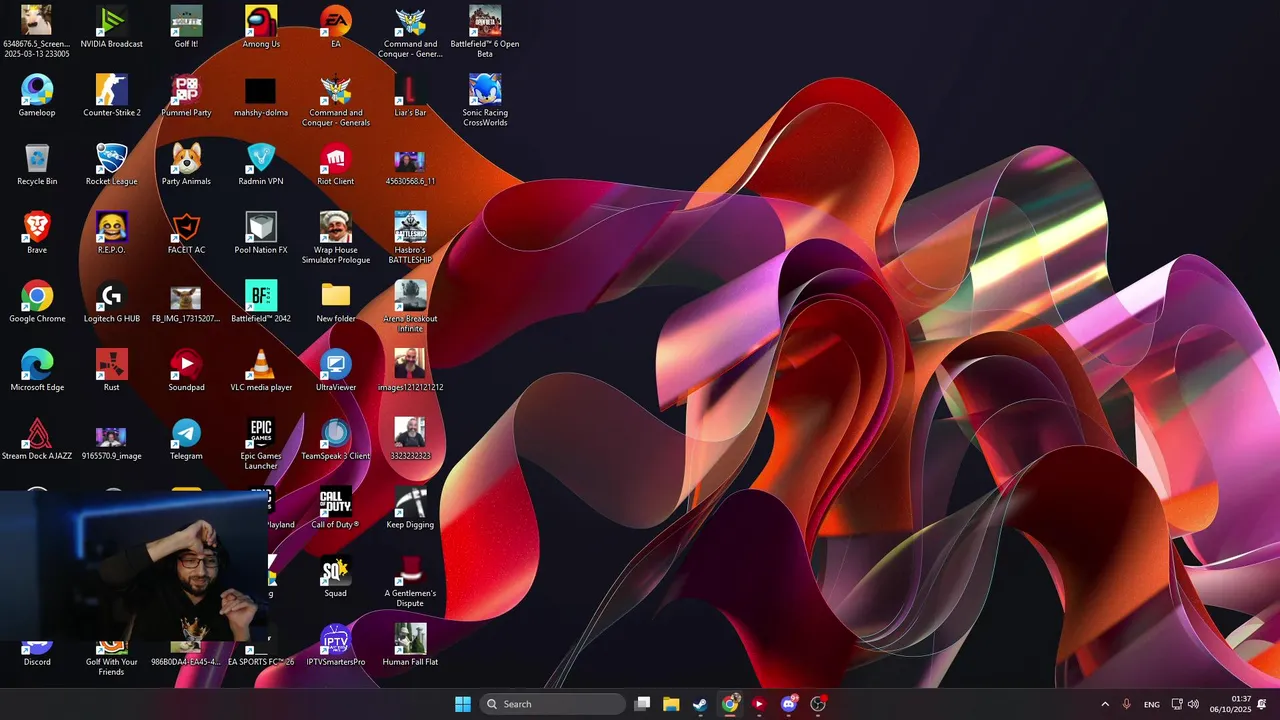Open the Google Chrome desktop shortcut
Screen dimensions: 1280x720
(x=37, y=302)
